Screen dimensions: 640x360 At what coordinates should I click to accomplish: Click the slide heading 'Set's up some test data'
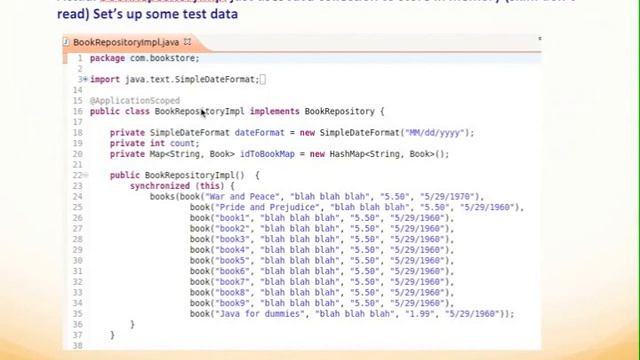(x=165, y=14)
